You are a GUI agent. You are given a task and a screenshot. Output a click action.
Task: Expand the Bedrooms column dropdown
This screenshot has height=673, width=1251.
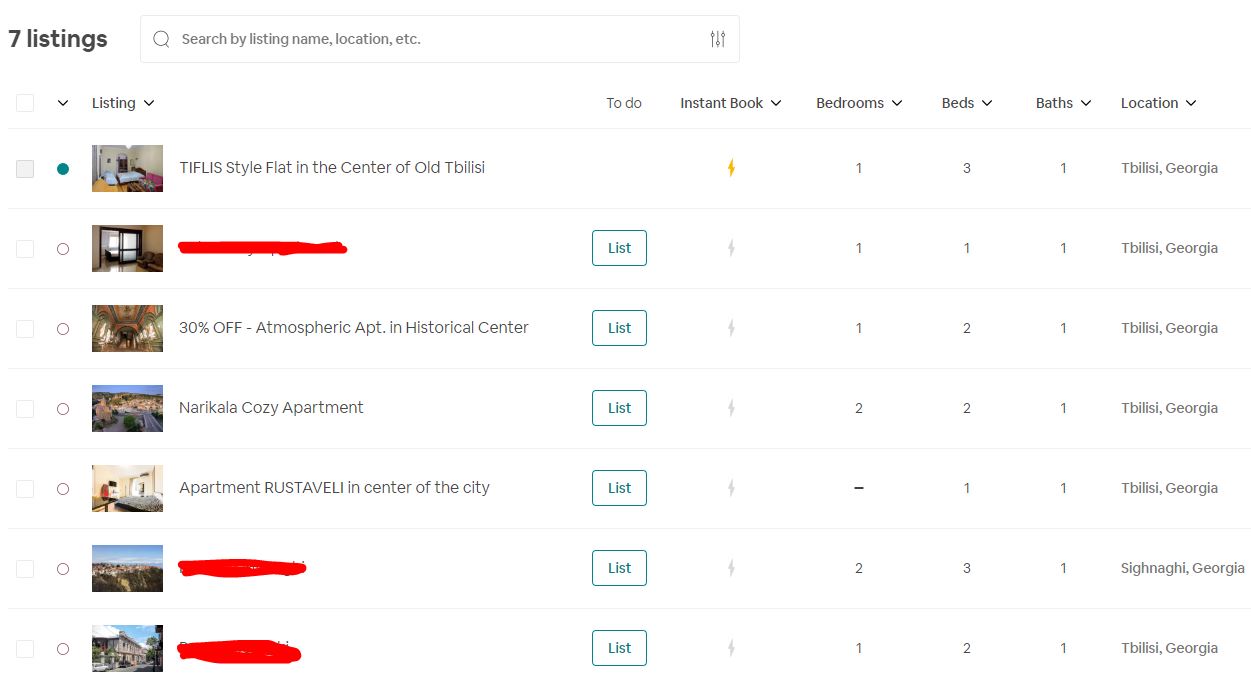pyautogui.click(x=859, y=103)
